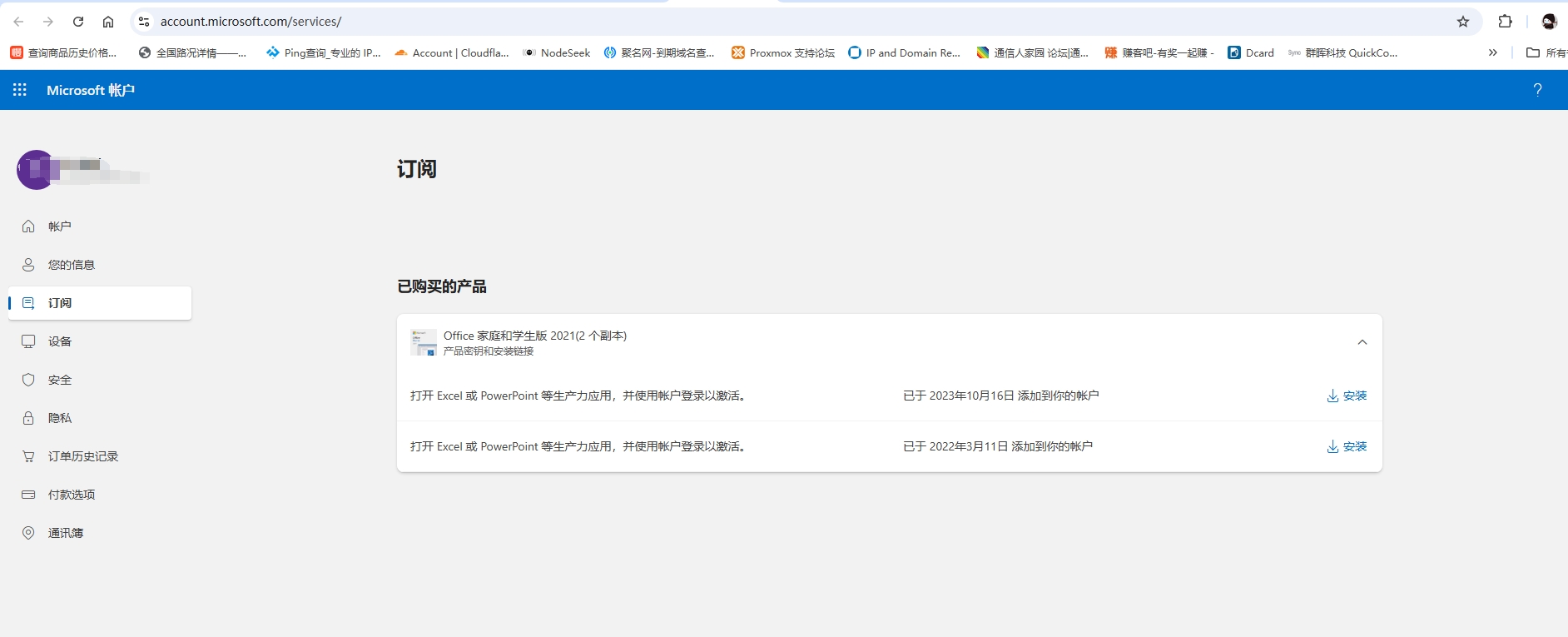Viewport: 1568px width, 637px height.
Task: Navigate to 安全 settings
Action: [59, 380]
